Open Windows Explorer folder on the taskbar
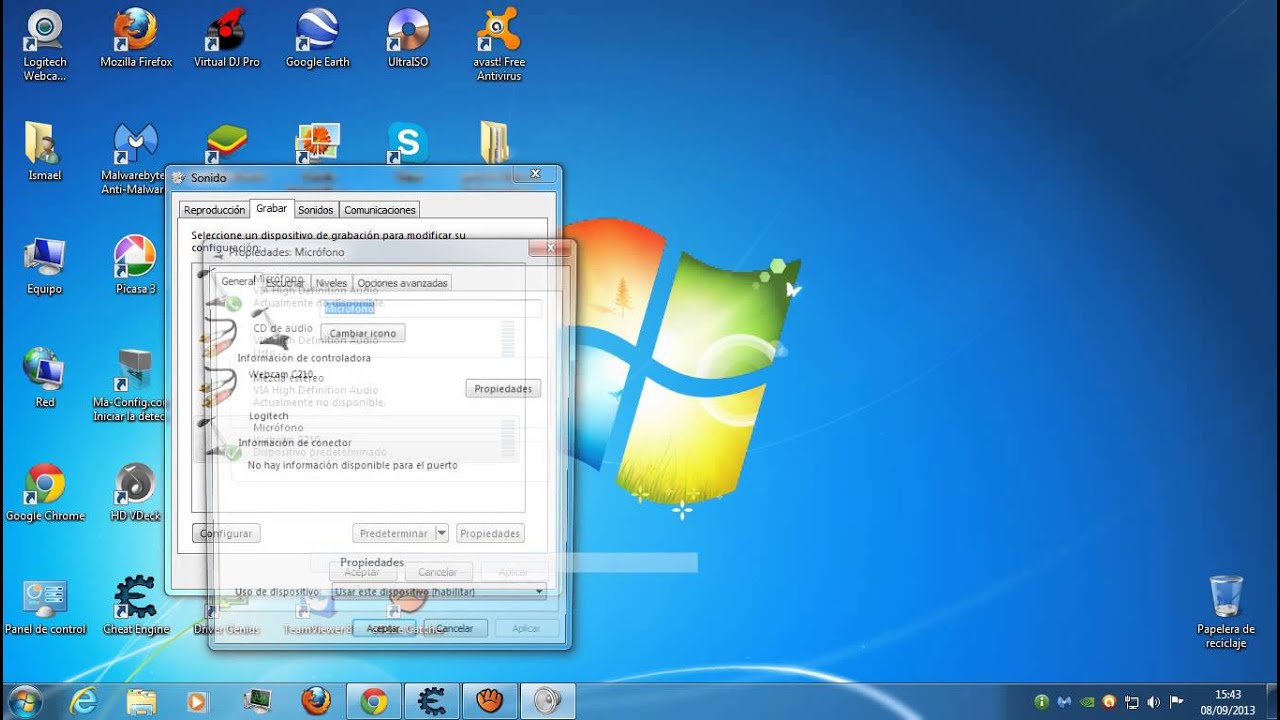Screen dimensions: 1280x720 (x=142, y=702)
